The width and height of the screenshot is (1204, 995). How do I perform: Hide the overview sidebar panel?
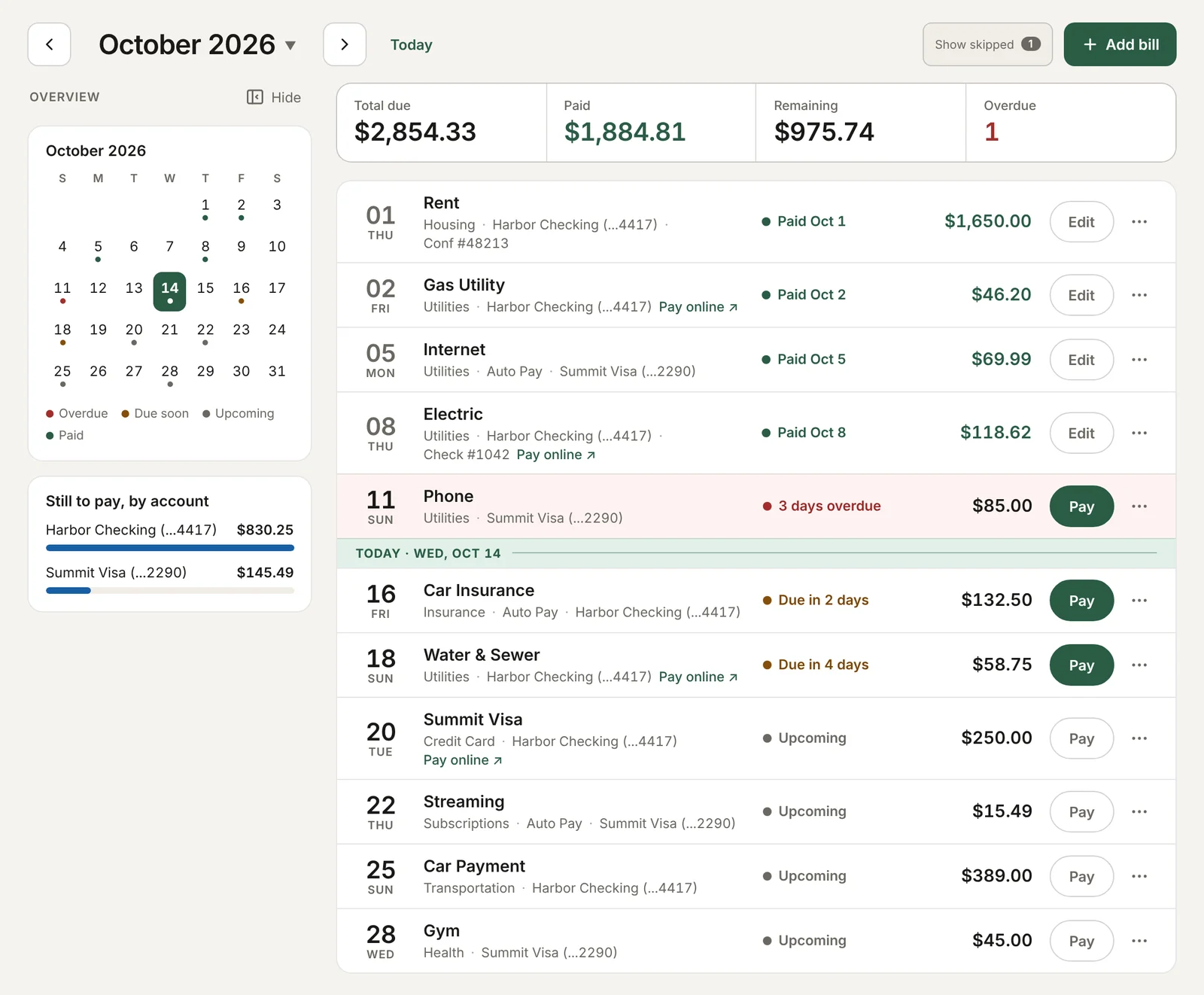(x=274, y=97)
